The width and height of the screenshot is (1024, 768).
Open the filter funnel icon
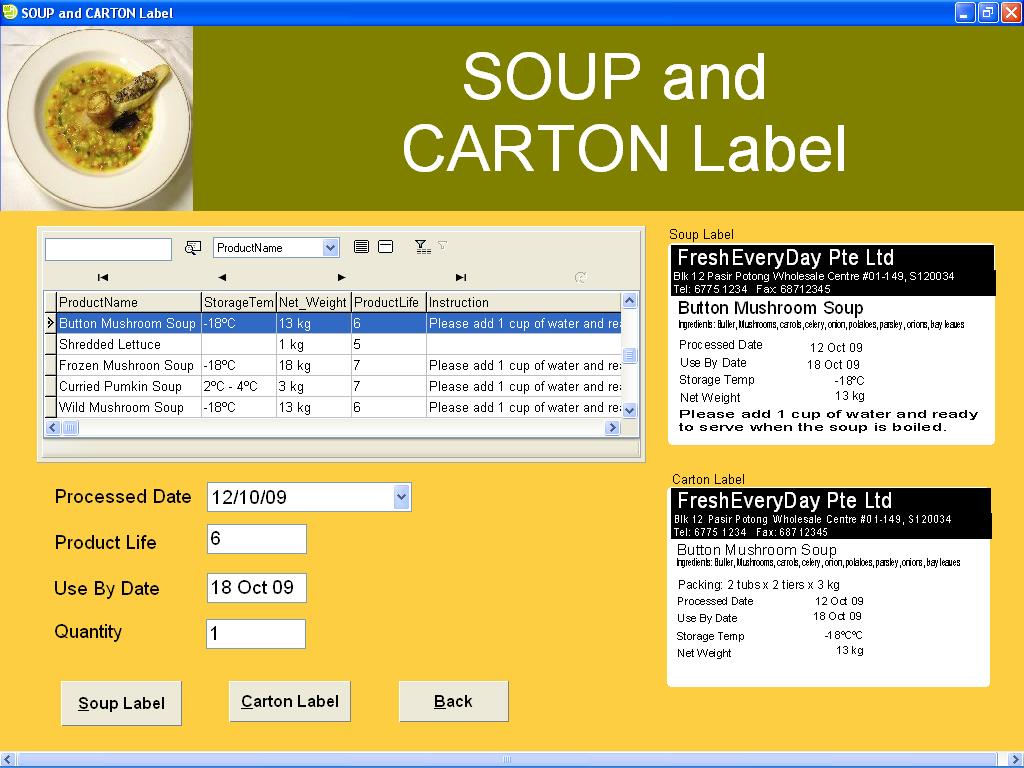click(x=421, y=246)
